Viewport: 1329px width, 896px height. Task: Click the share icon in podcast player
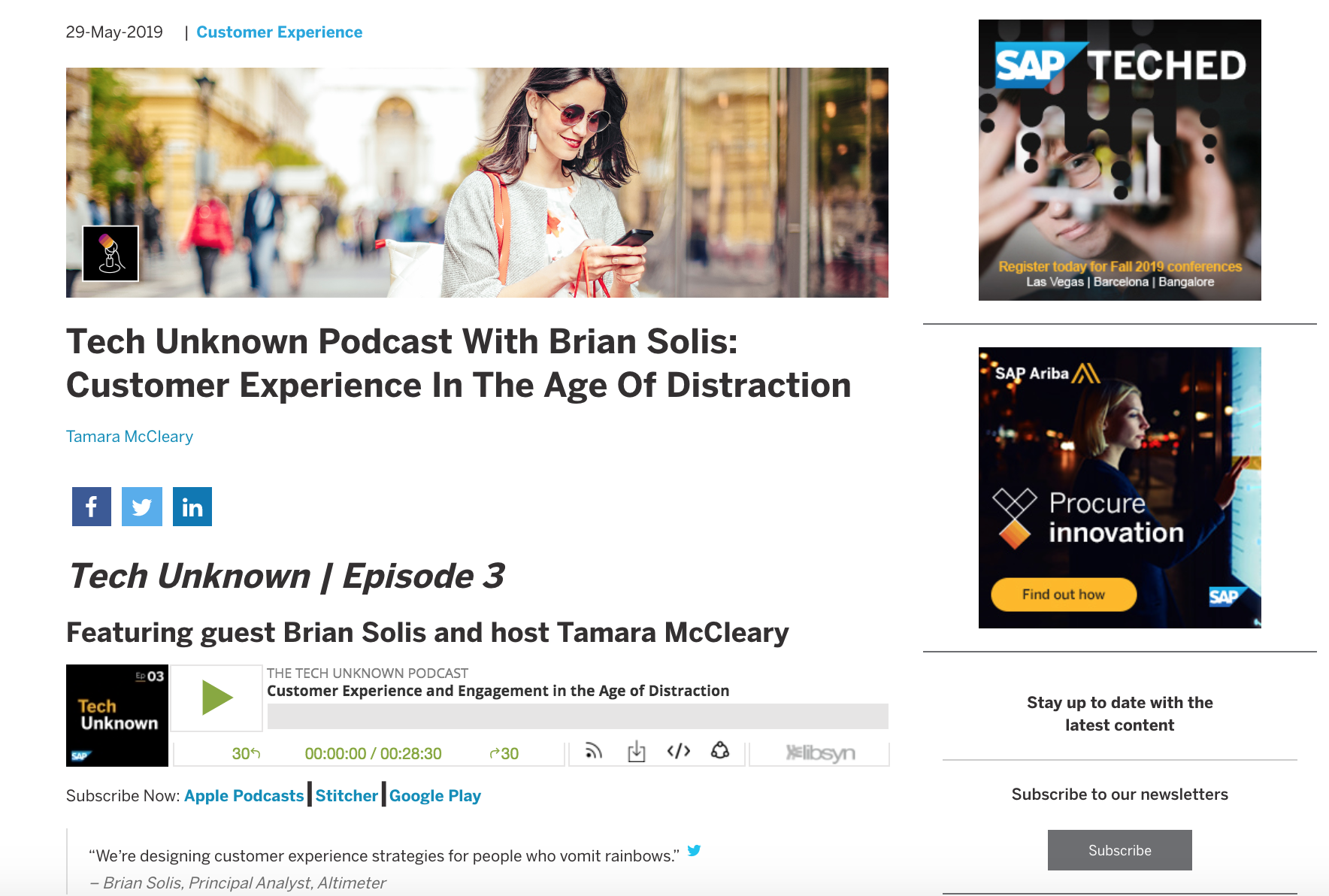coord(720,750)
